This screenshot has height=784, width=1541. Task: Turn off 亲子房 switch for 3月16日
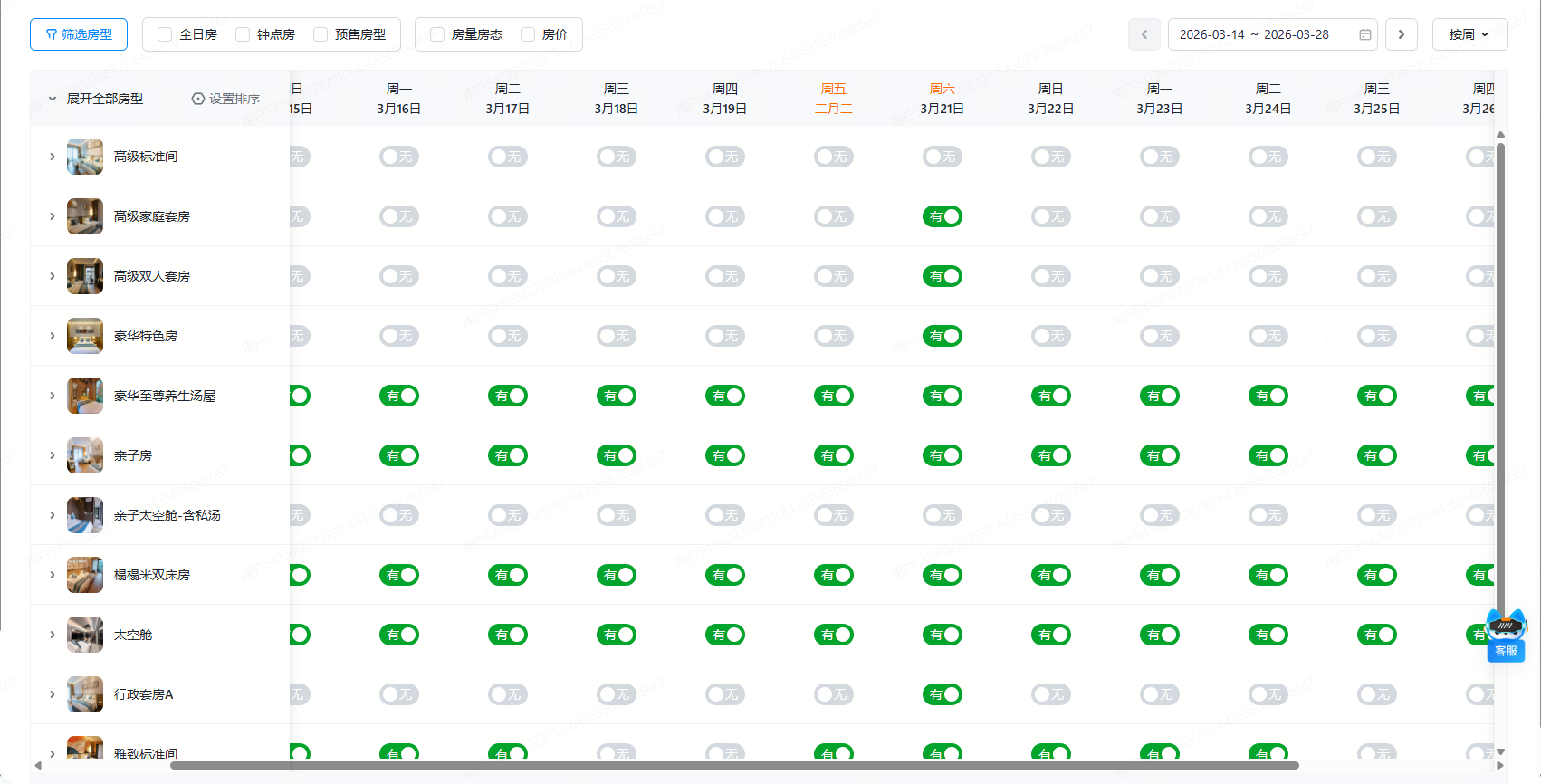pyautogui.click(x=398, y=455)
